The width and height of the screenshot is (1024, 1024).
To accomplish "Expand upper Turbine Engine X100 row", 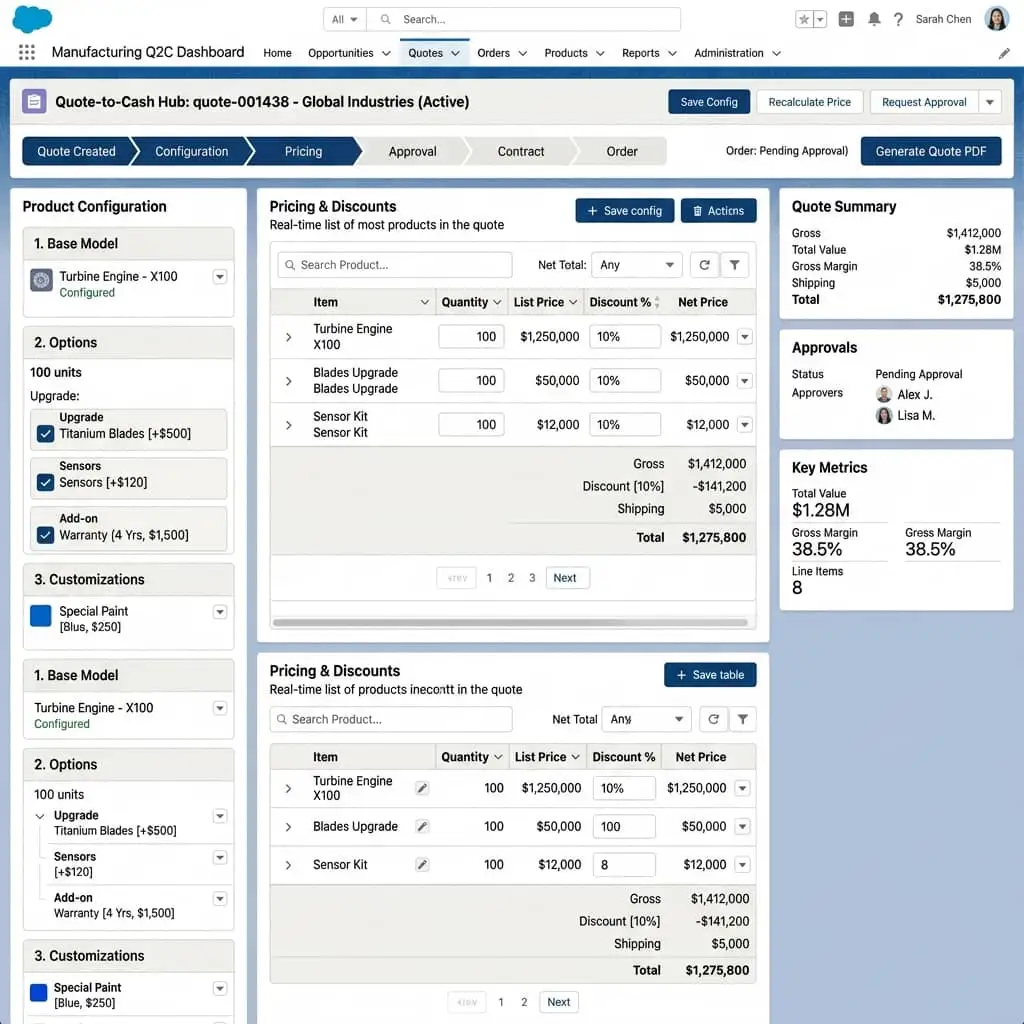I will [289, 337].
